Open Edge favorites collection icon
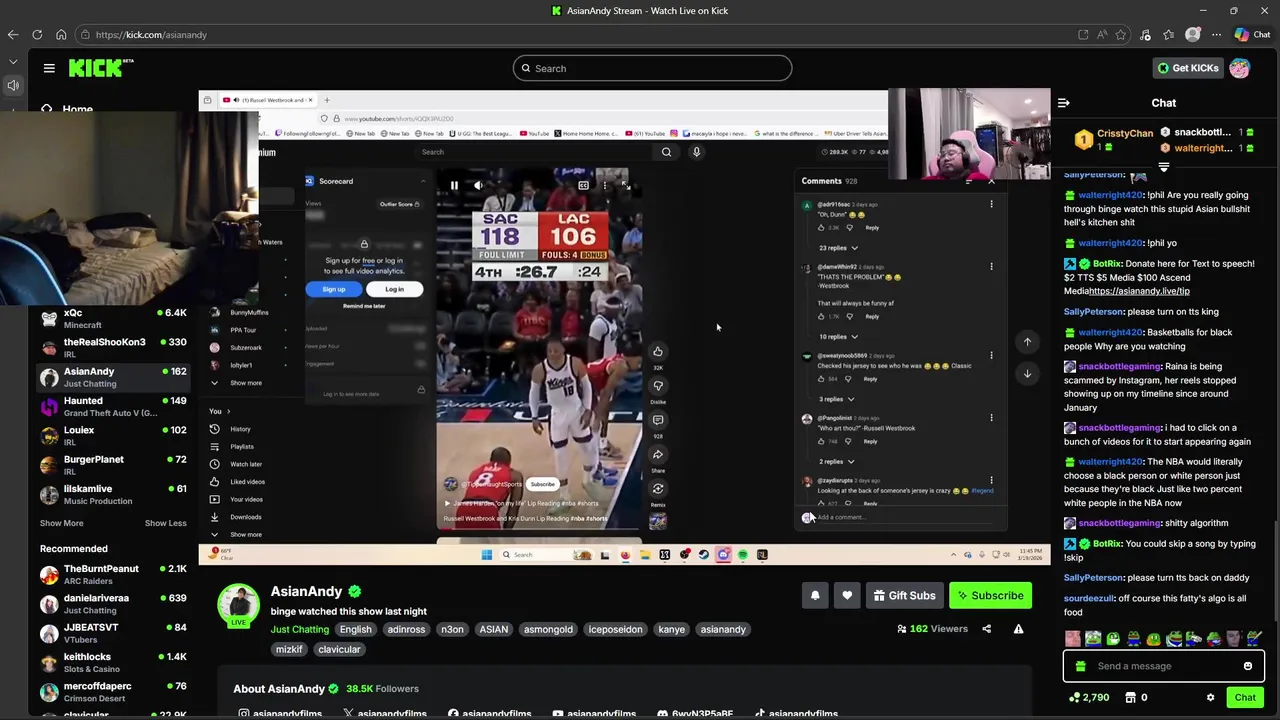This screenshot has height=720, width=1280. point(1169,34)
